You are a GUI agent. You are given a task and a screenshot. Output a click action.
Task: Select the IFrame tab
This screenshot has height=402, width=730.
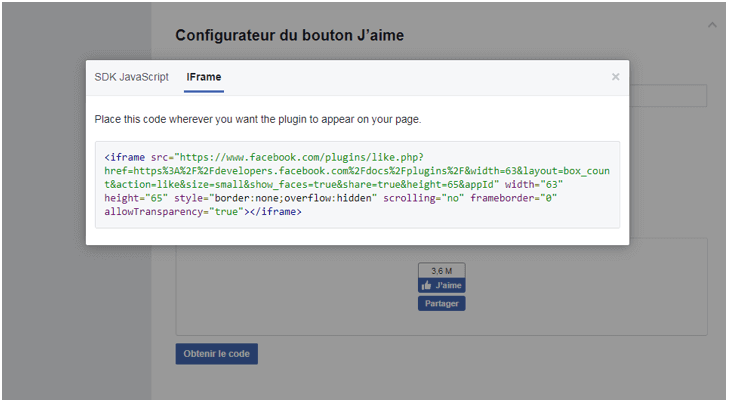[x=204, y=77]
